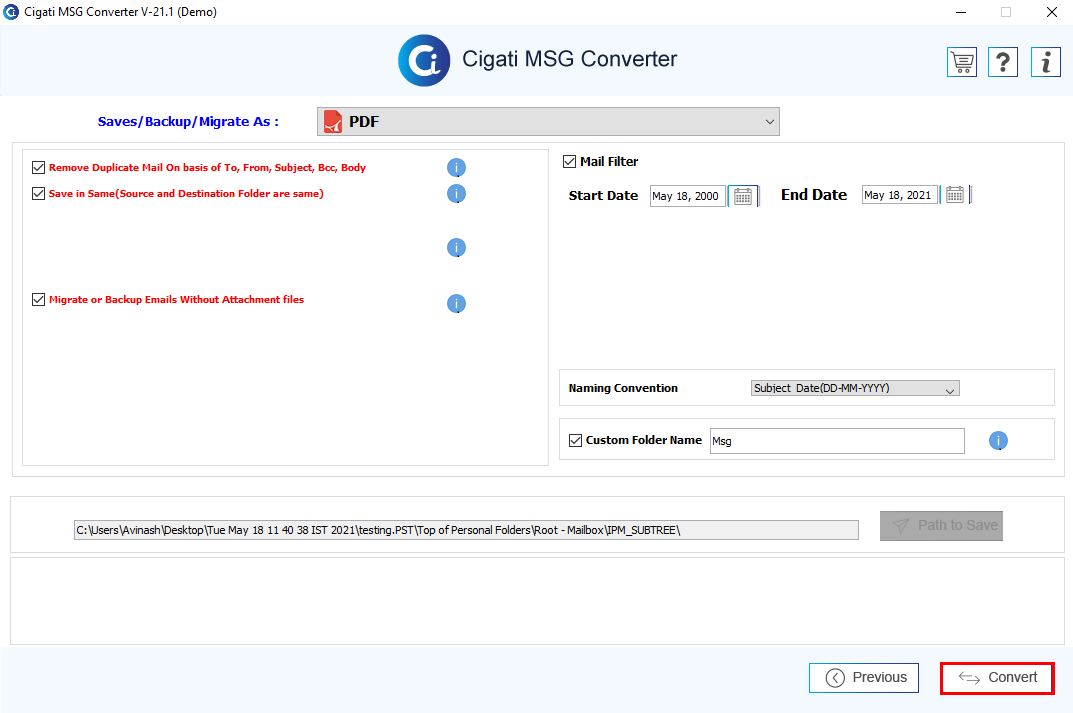Click the info icon above Migrate option
1073x713 pixels.
tap(456, 248)
